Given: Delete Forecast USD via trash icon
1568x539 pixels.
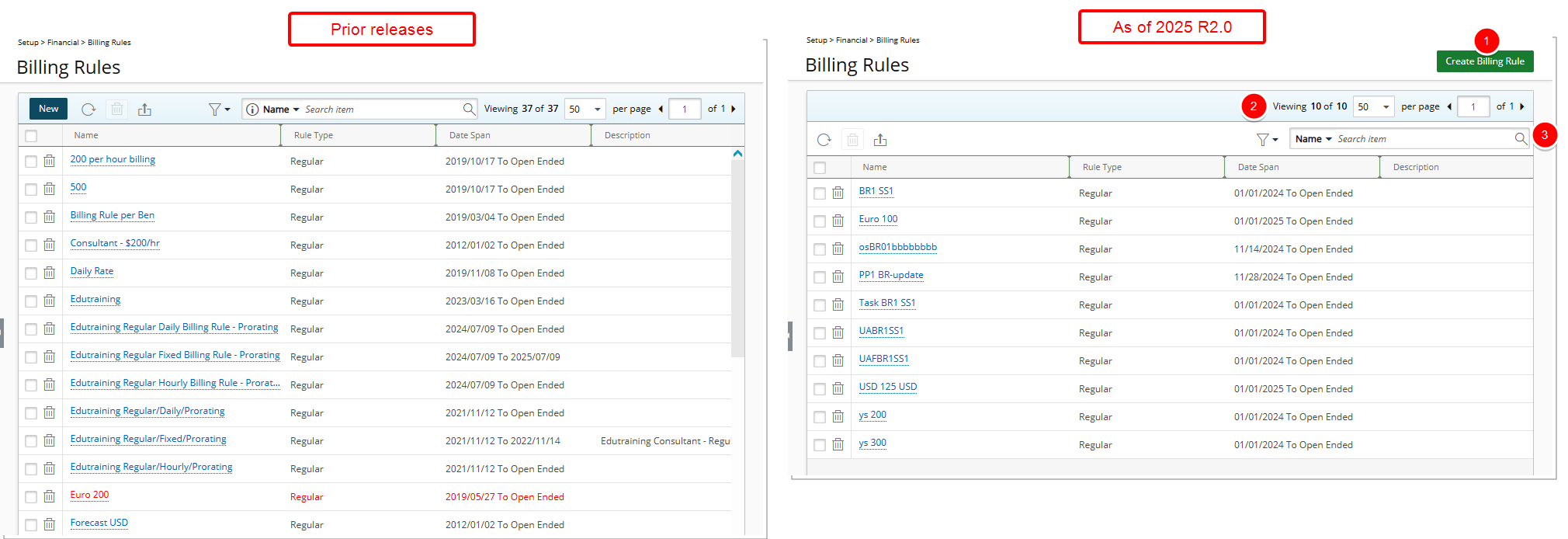Looking at the screenshot, I should 49,524.
